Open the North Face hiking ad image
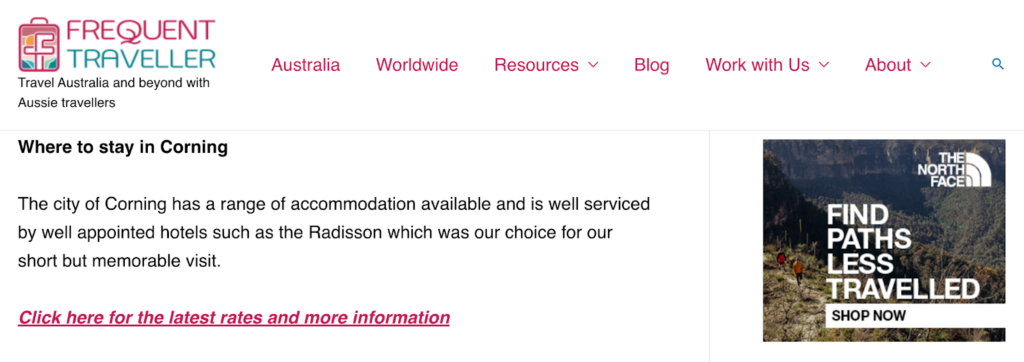Screen dimensions: 1024x362 tap(884, 240)
